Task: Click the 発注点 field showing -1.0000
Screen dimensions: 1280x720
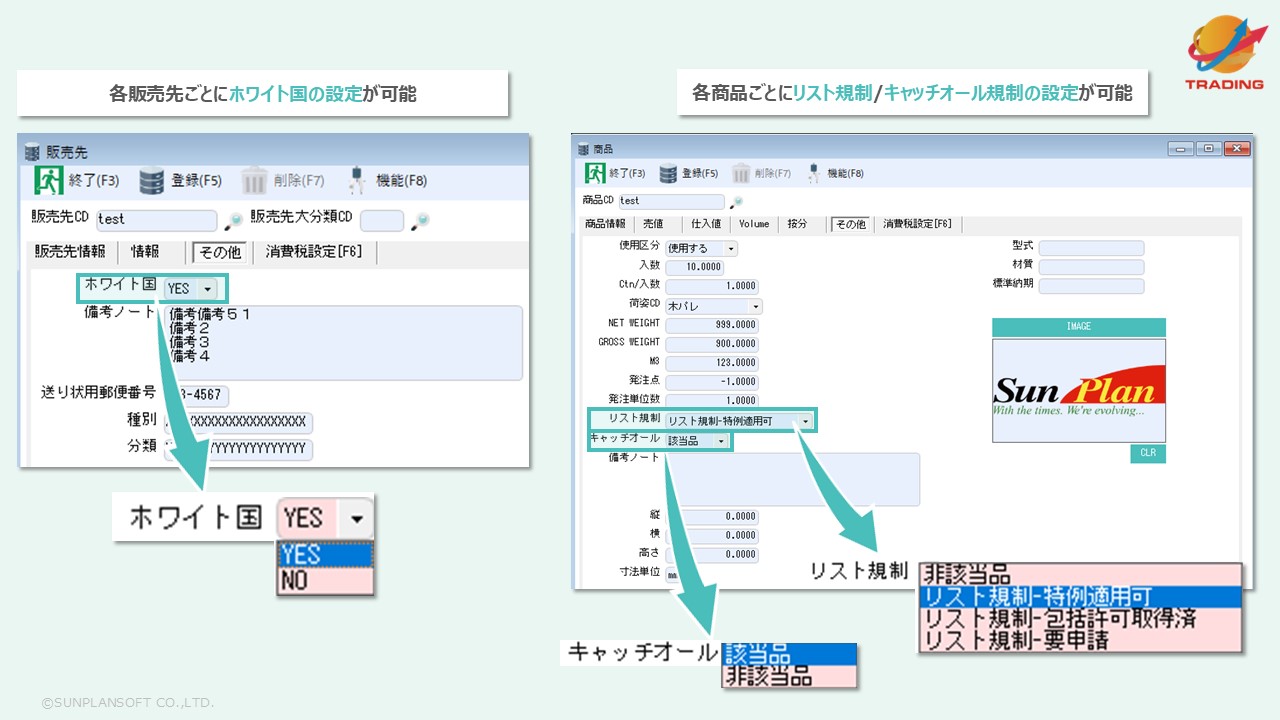Action: [712, 382]
